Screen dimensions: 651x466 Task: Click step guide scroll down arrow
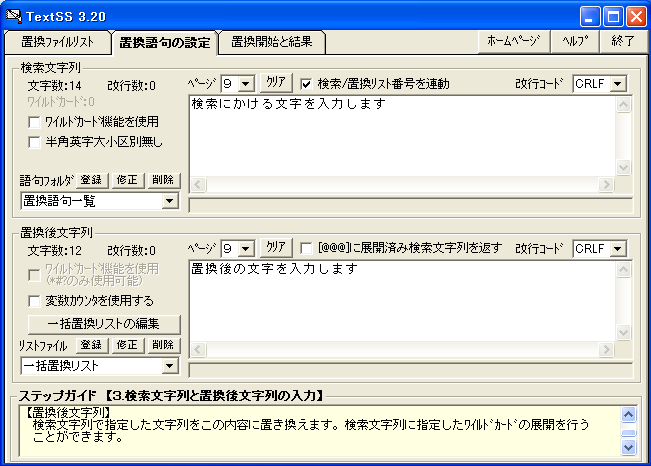pos(628,447)
